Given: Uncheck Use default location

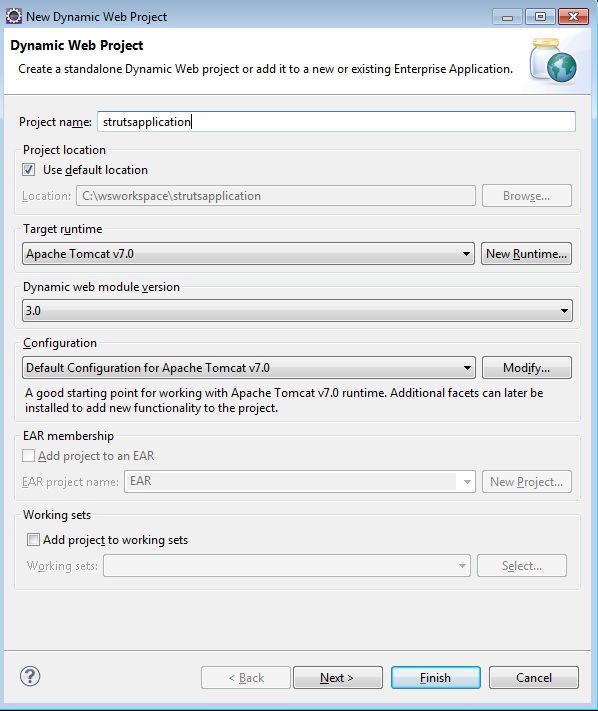Looking at the screenshot, I should coord(29,170).
